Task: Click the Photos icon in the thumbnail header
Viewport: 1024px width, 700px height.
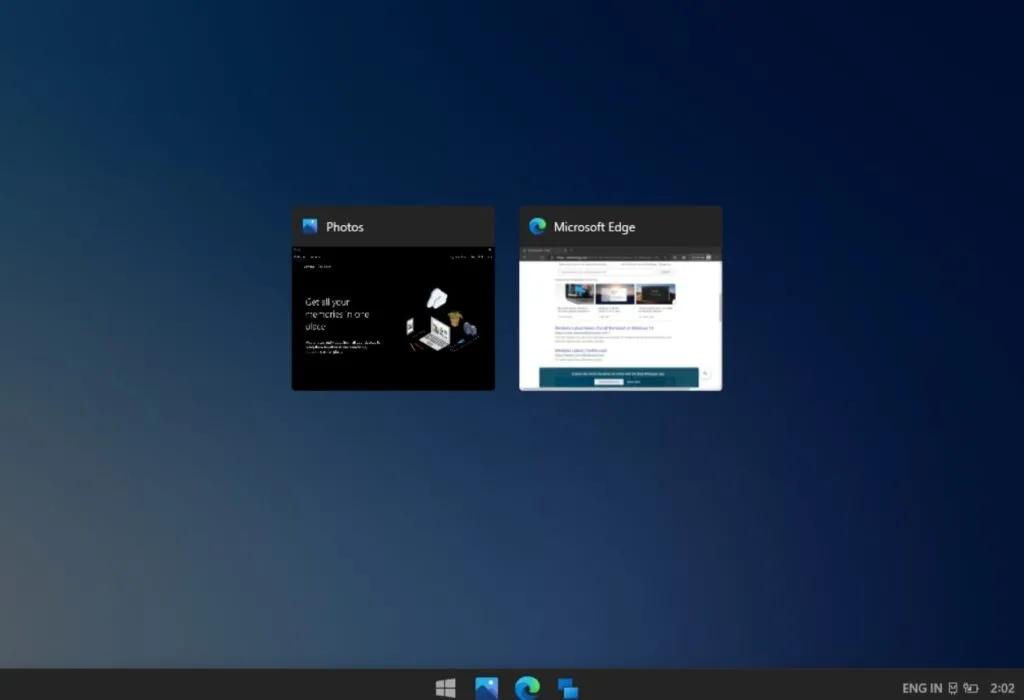Action: click(309, 226)
